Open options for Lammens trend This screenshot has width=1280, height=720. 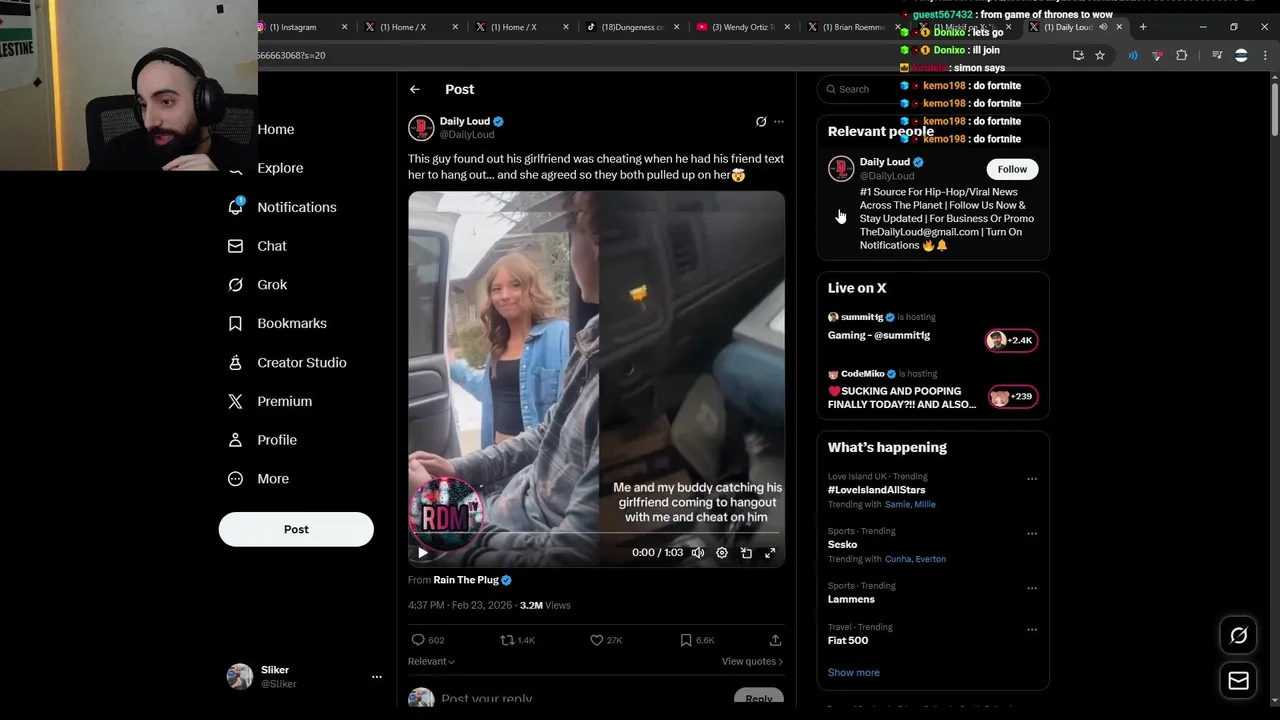pyautogui.click(x=1032, y=588)
